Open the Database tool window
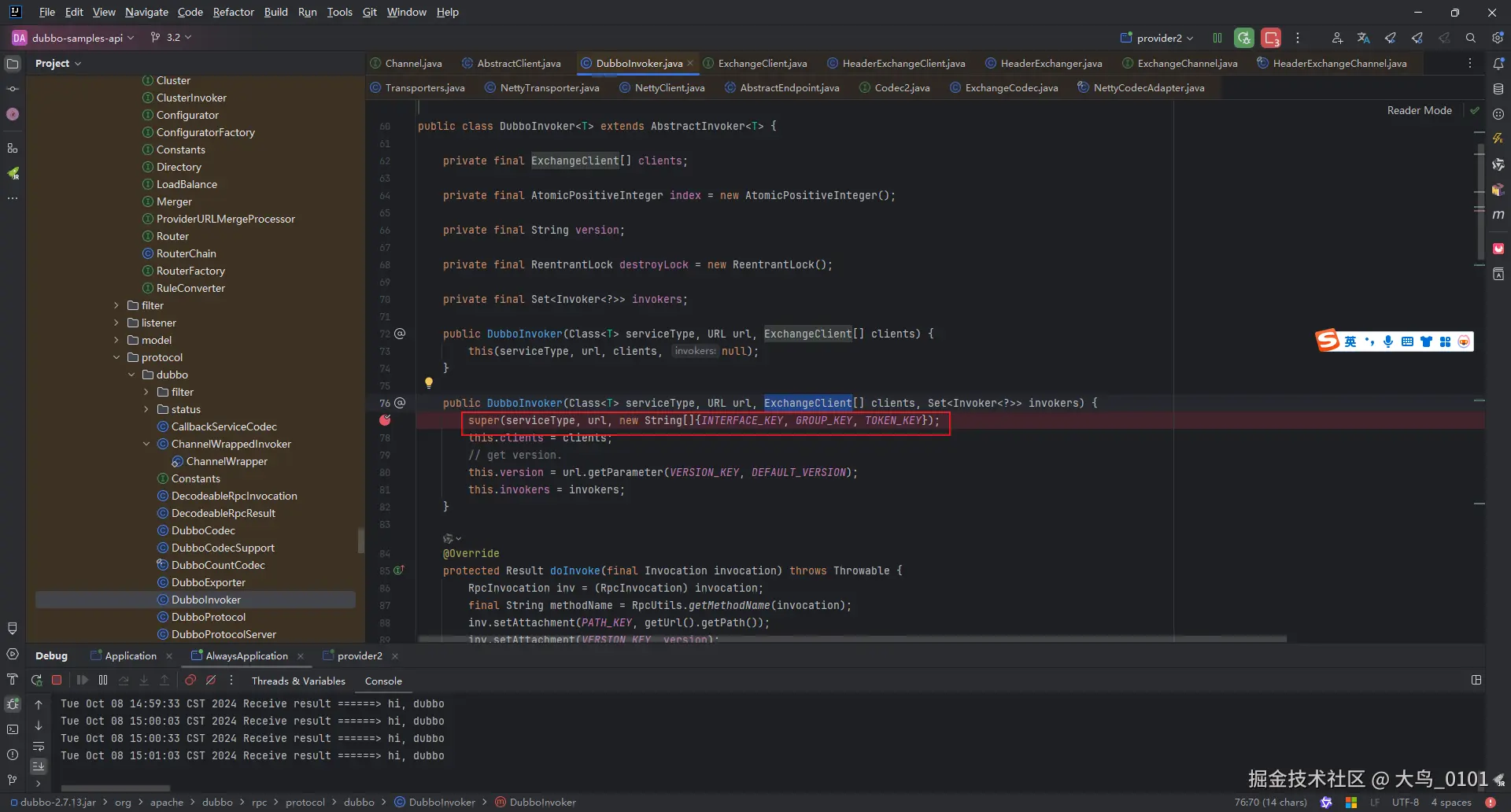Screen dimensions: 1511x812 (x=1498, y=89)
